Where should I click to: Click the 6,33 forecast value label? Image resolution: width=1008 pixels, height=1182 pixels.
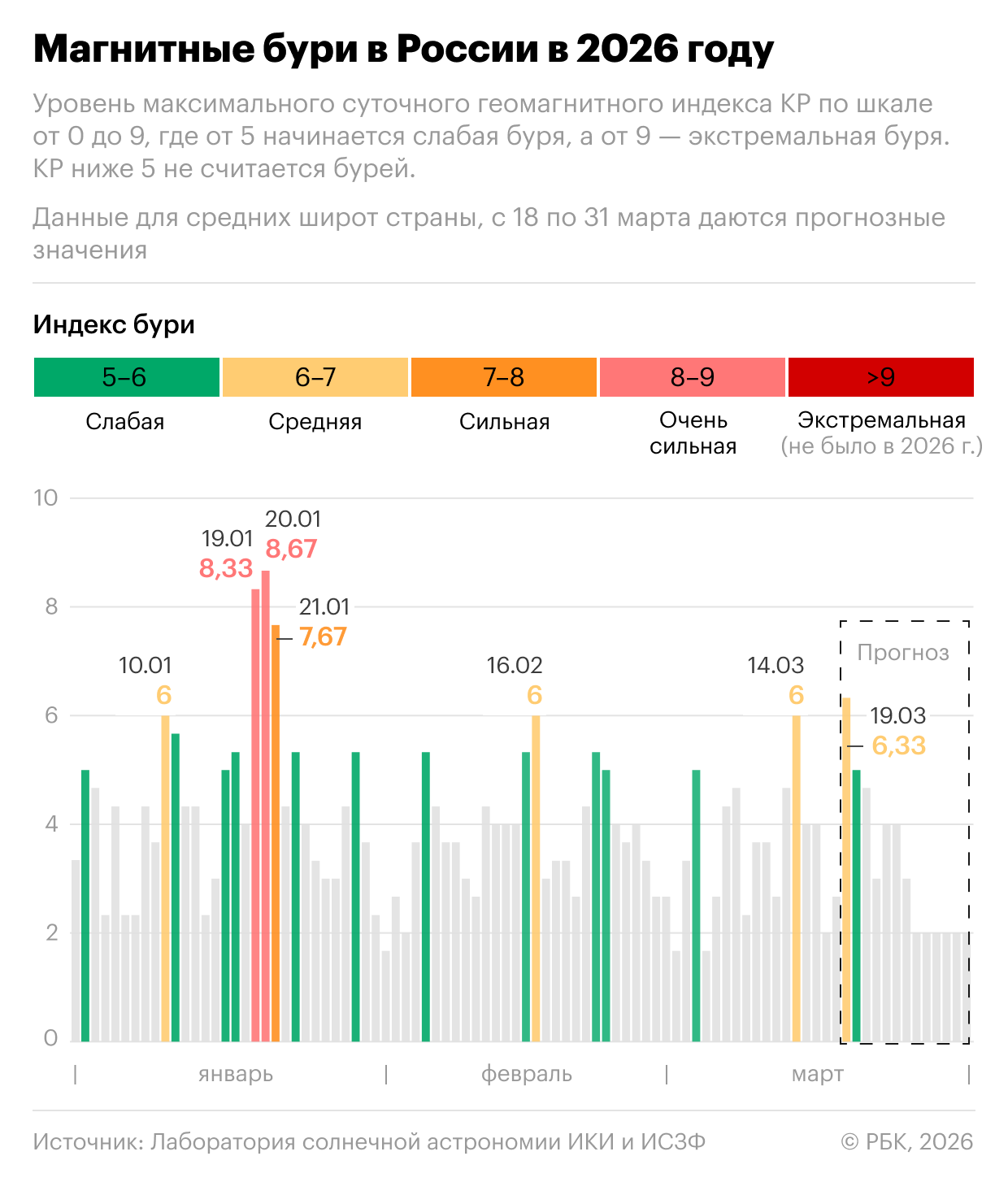point(898,745)
